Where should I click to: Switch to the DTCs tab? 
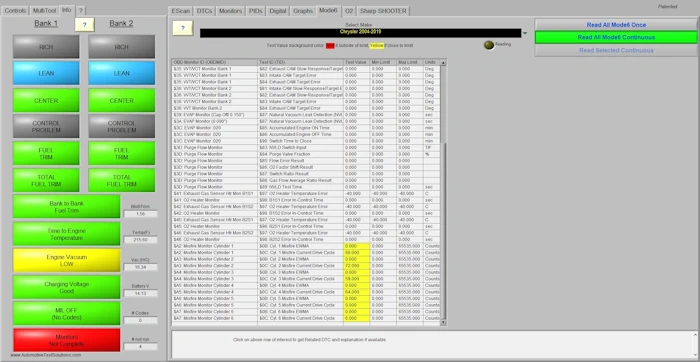(x=205, y=11)
